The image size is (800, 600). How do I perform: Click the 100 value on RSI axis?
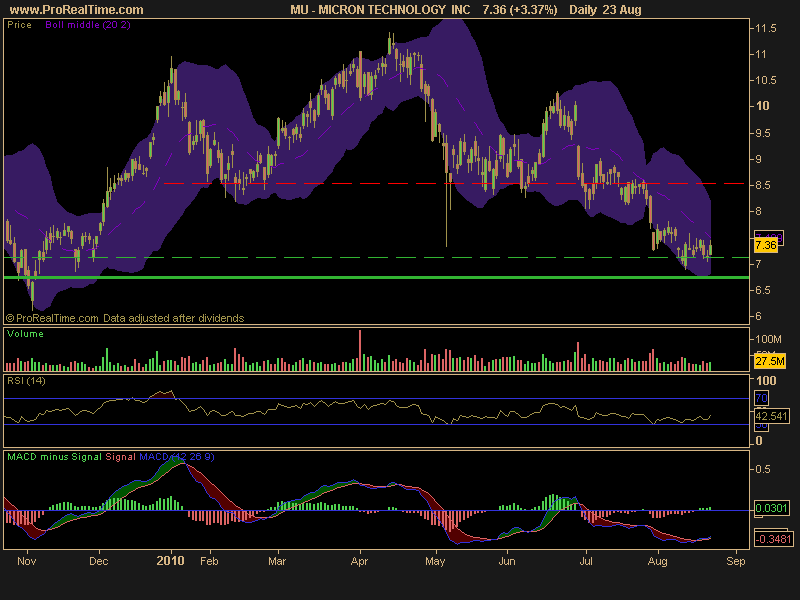[766, 381]
